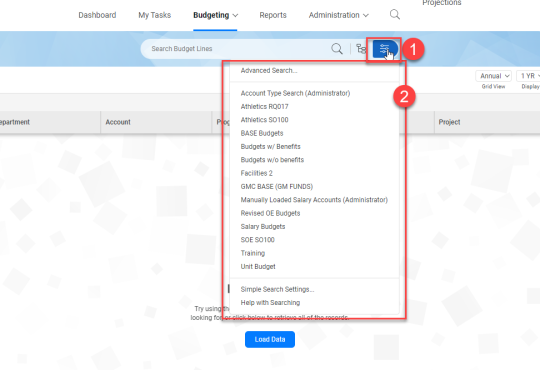
Task: Click the magnifier inside Search Budget Lines bar
Action: [x=337, y=49]
